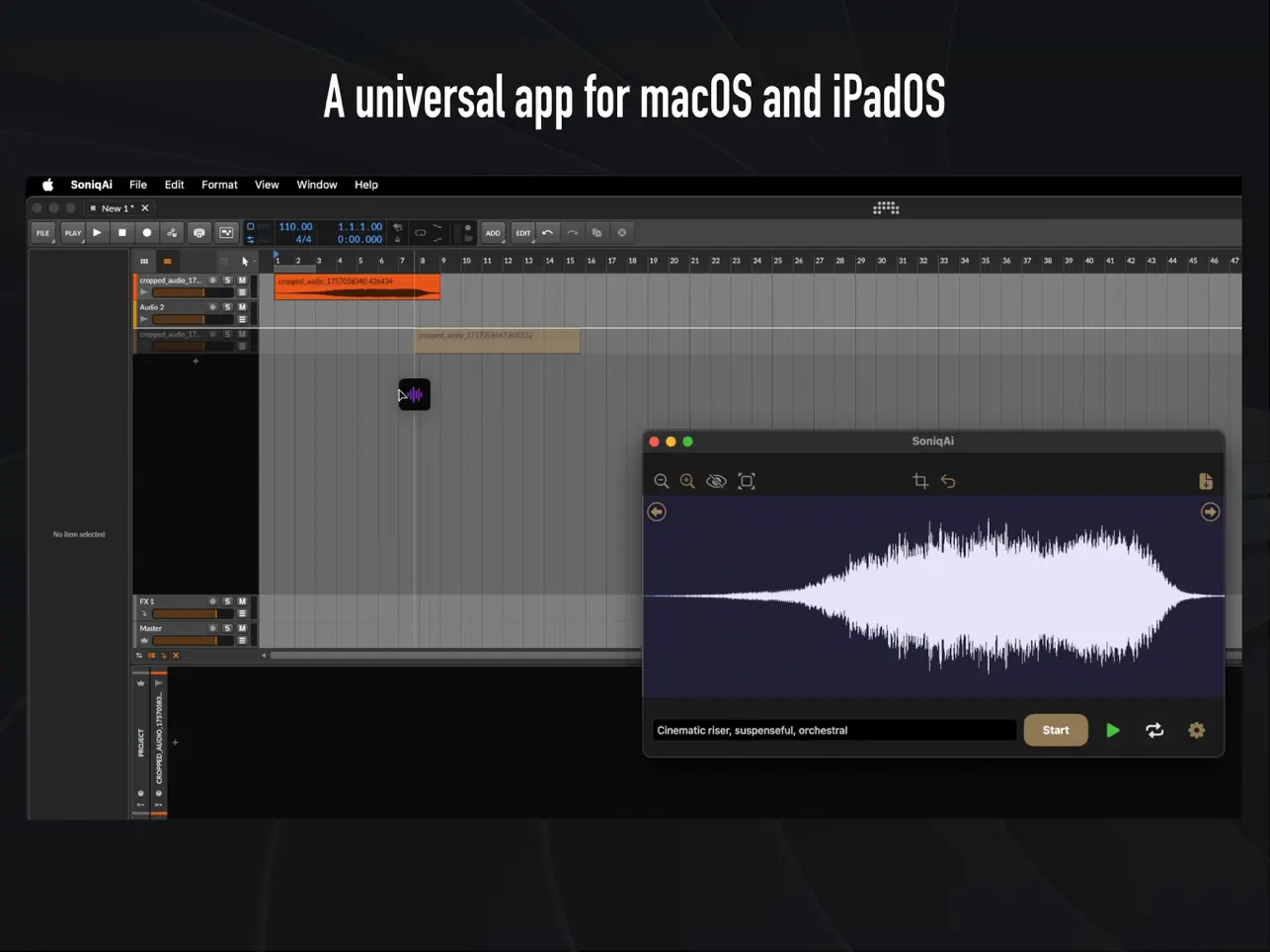Viewport: 1270px width, 952px height.
Task: Open the EDIT dropdown in DAW toolbar
Action: 523,233
